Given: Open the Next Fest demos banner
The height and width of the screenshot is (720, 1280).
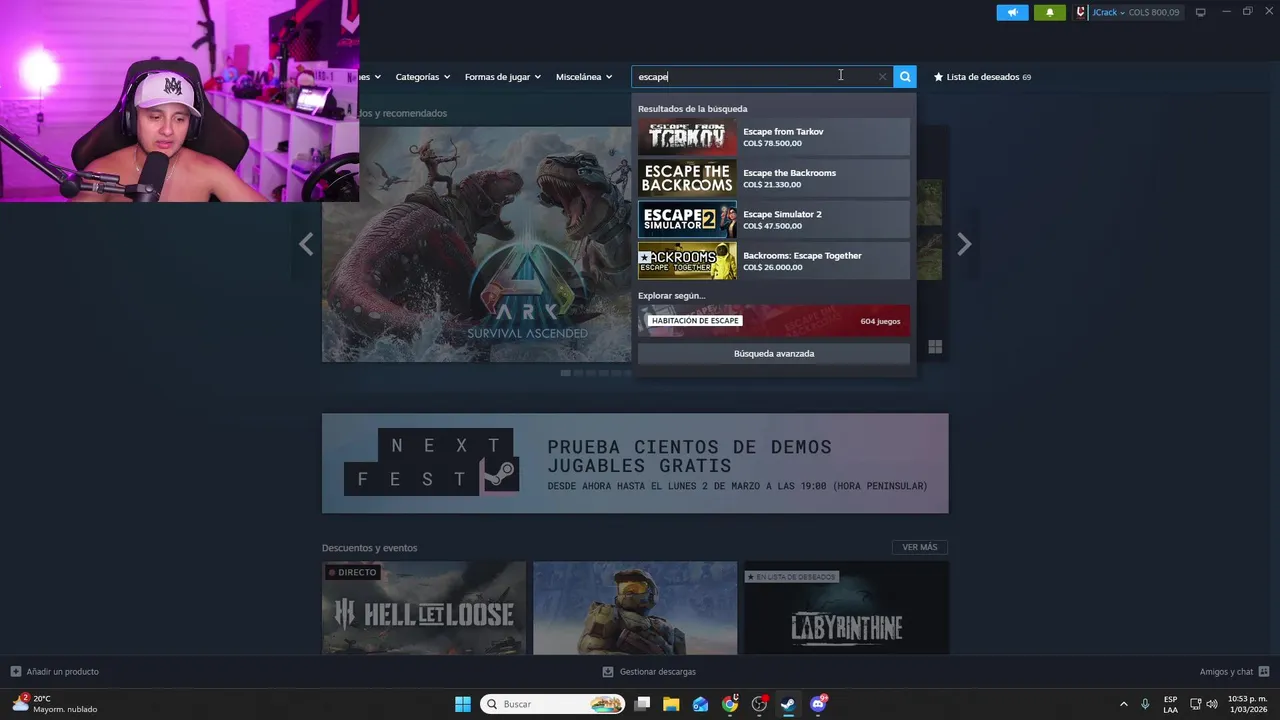Looking at the screenshot, I should point(635,463).
